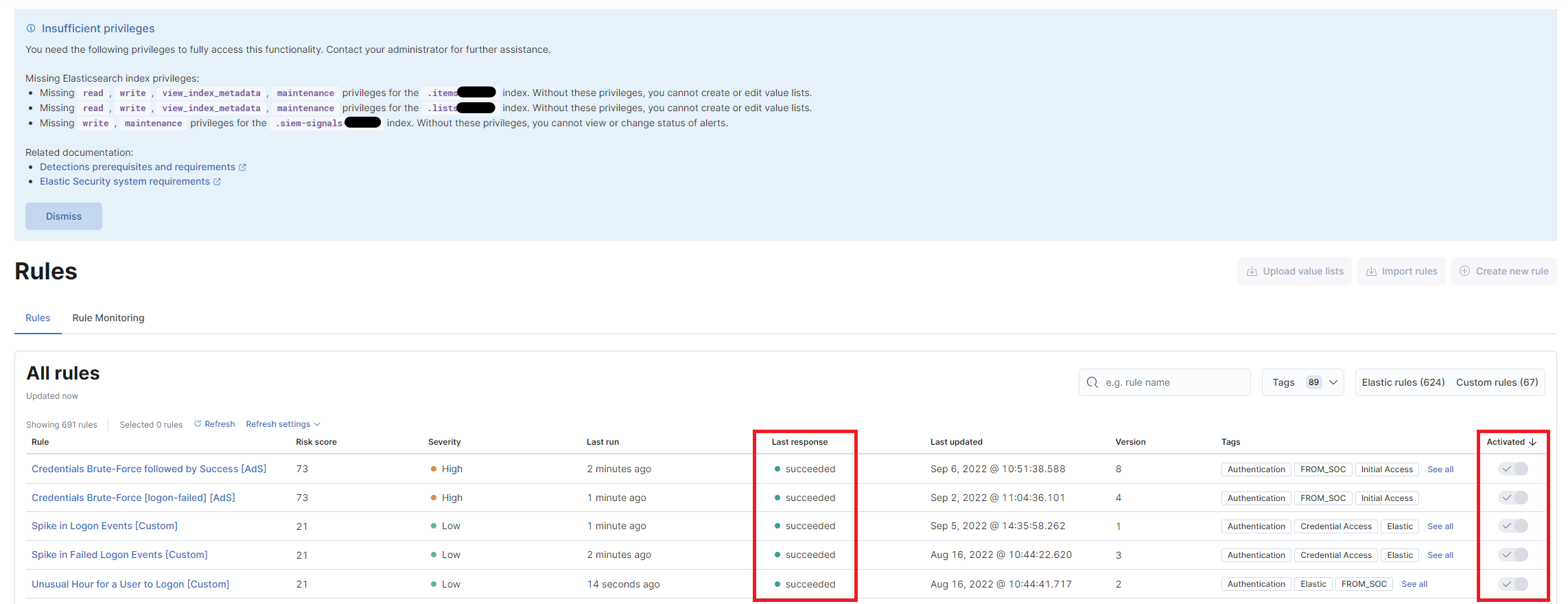
Task: Switch to the Rule Monitoring tab
Action: [108, 318]
